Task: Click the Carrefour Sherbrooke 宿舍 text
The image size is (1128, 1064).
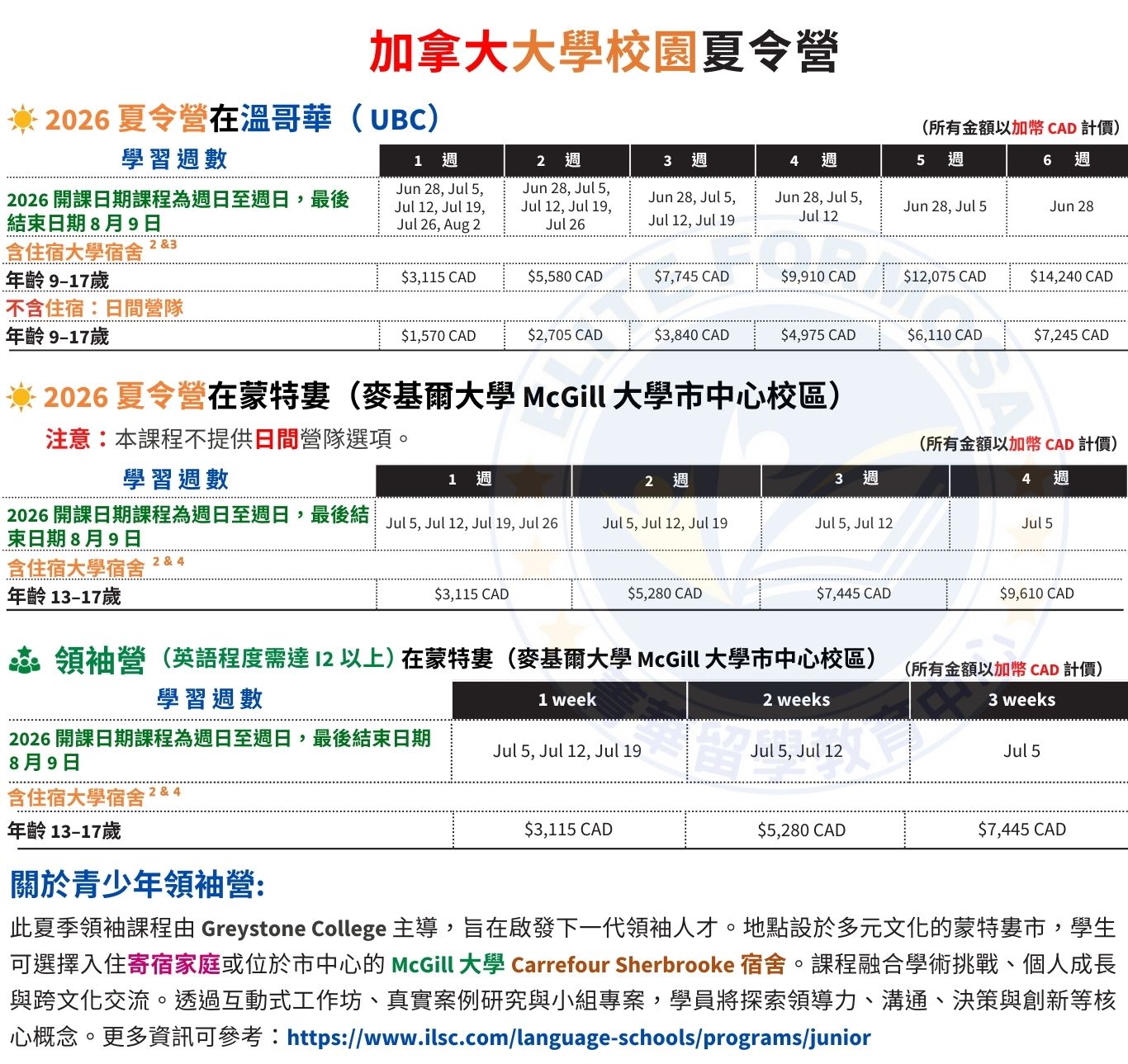Action: point(647,964)
